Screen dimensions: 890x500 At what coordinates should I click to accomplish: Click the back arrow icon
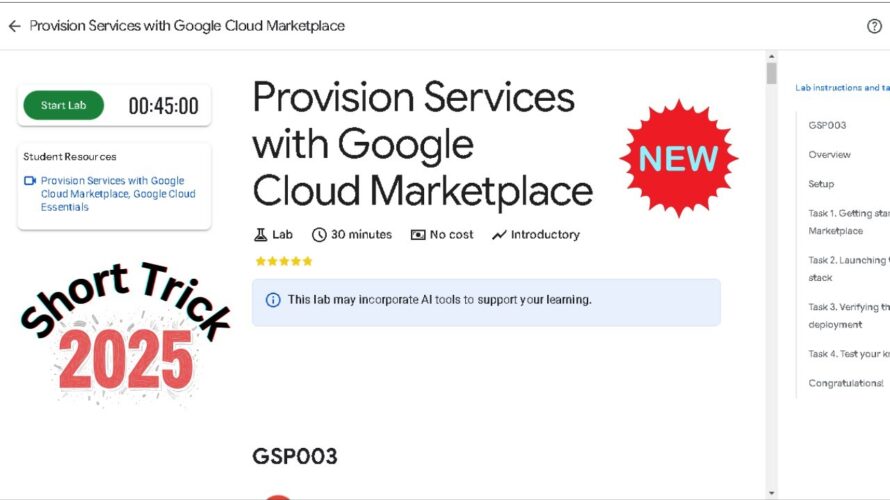pyautogui.click(x=14, y=26)
